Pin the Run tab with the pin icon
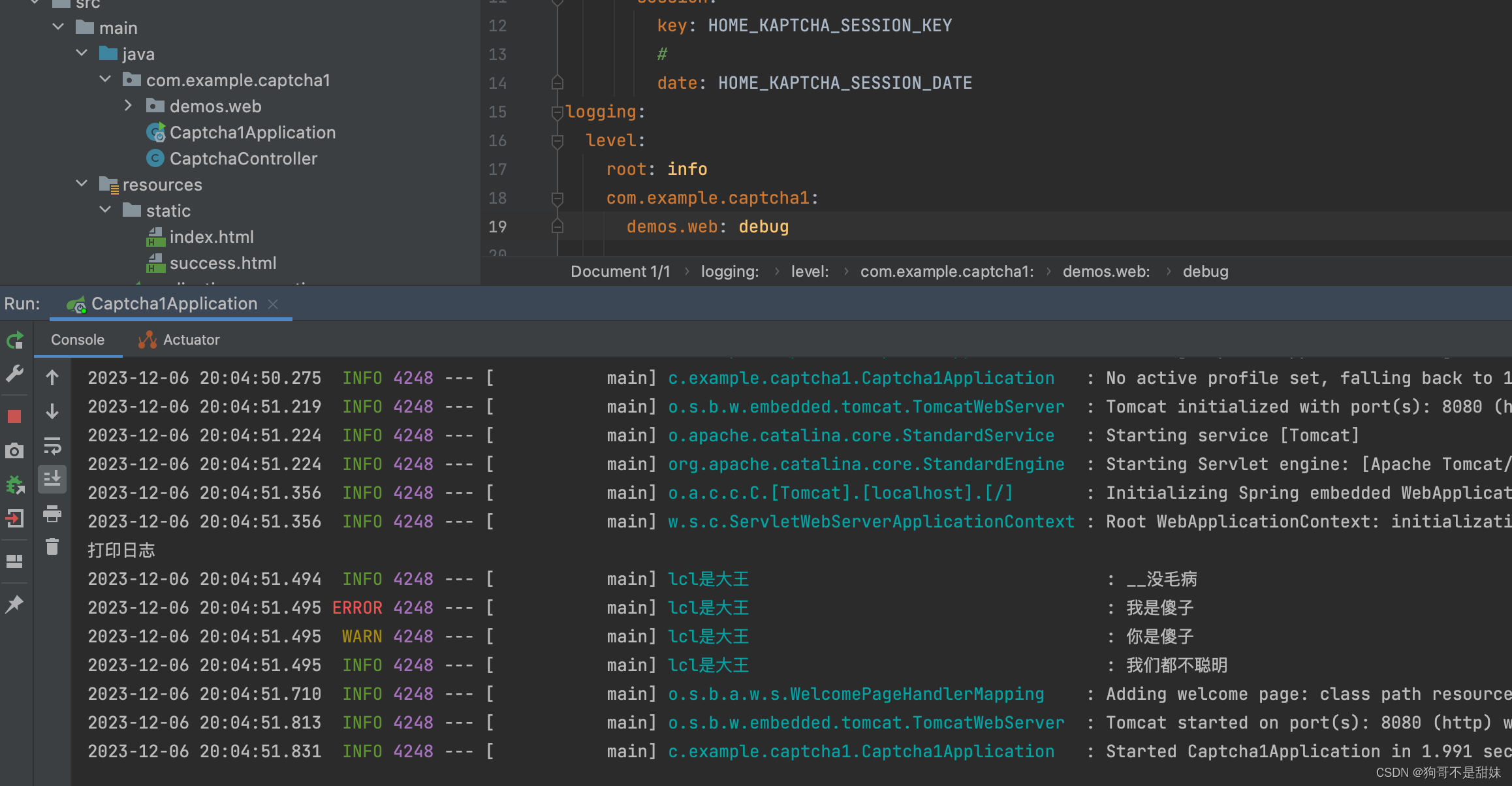The width and height of the screenshot is (1512, 786). click(x=14, y=604)
